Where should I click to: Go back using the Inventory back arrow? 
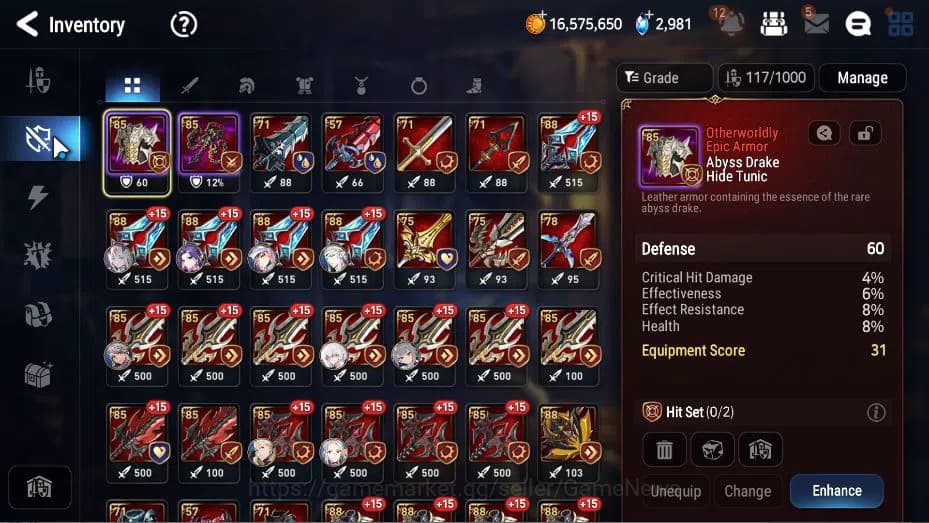pyautogui.click(x=27, y=24)
